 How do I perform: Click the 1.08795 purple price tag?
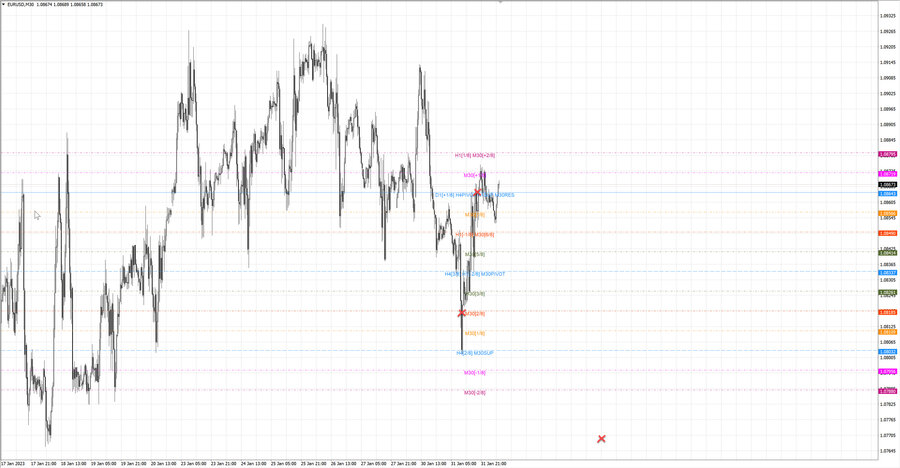tap(888, 154)
